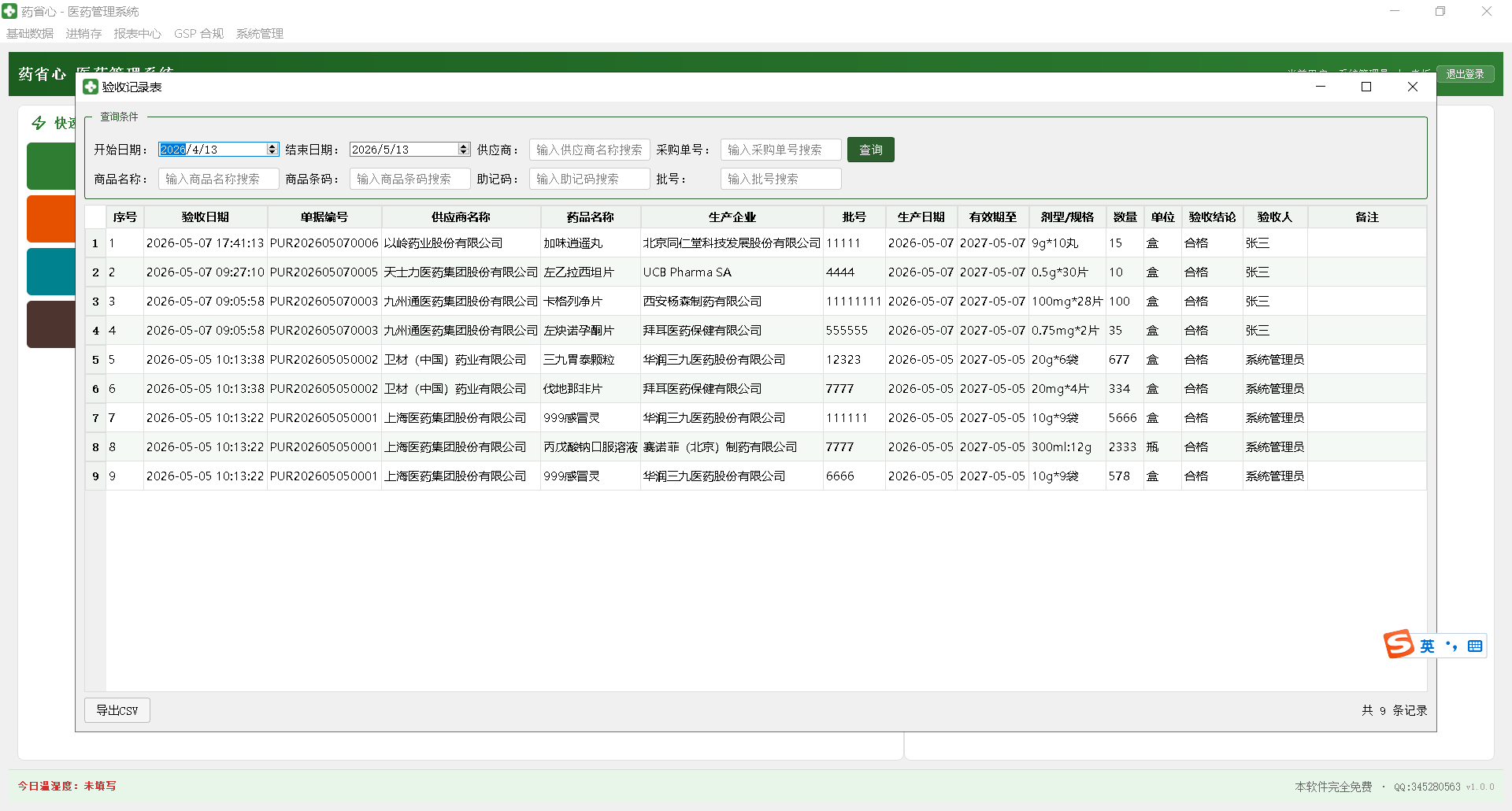The height and width of the screenshot is (811, 1512).
Task: Open the 报表中心 menu
Action: pyautogui.click(x=137, y=33)
